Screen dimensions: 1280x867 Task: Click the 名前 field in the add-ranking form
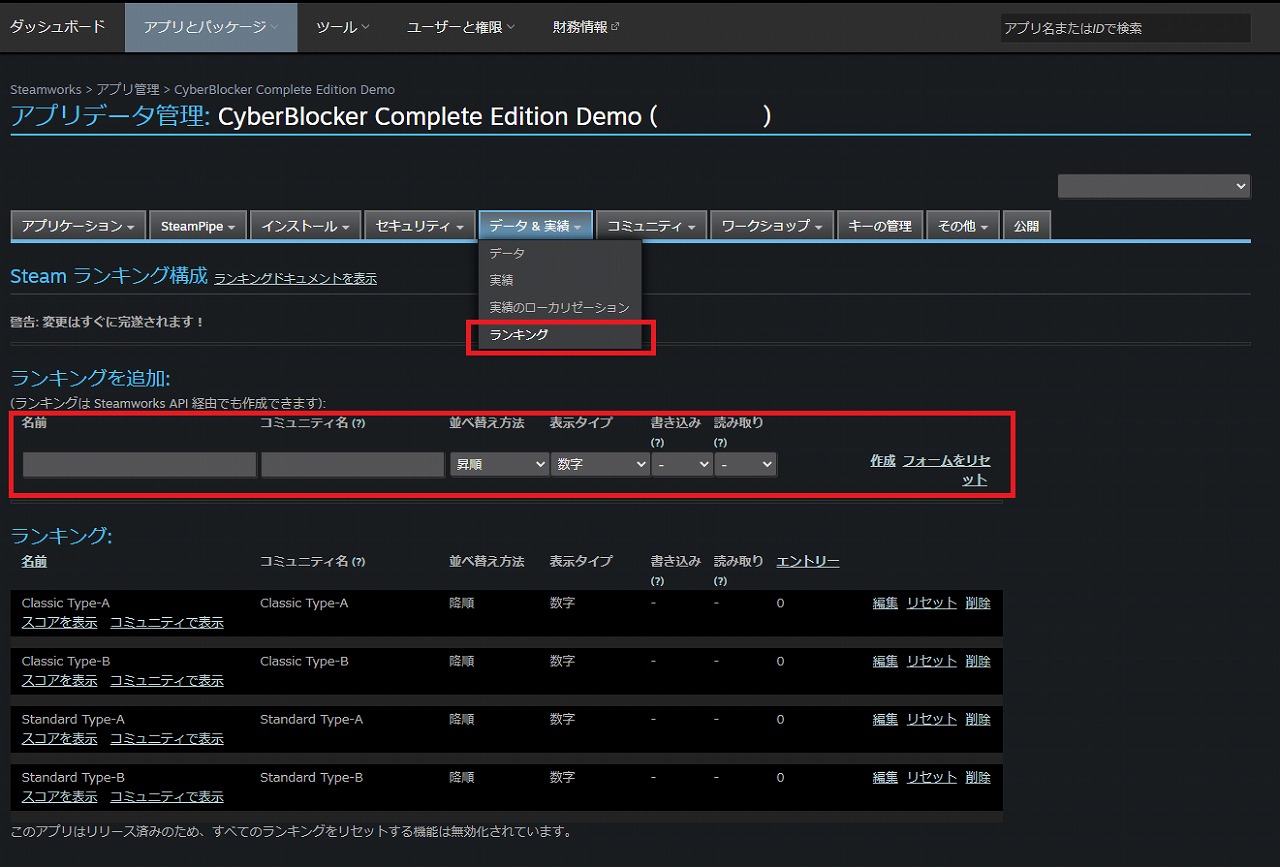[x=139, y=464]
